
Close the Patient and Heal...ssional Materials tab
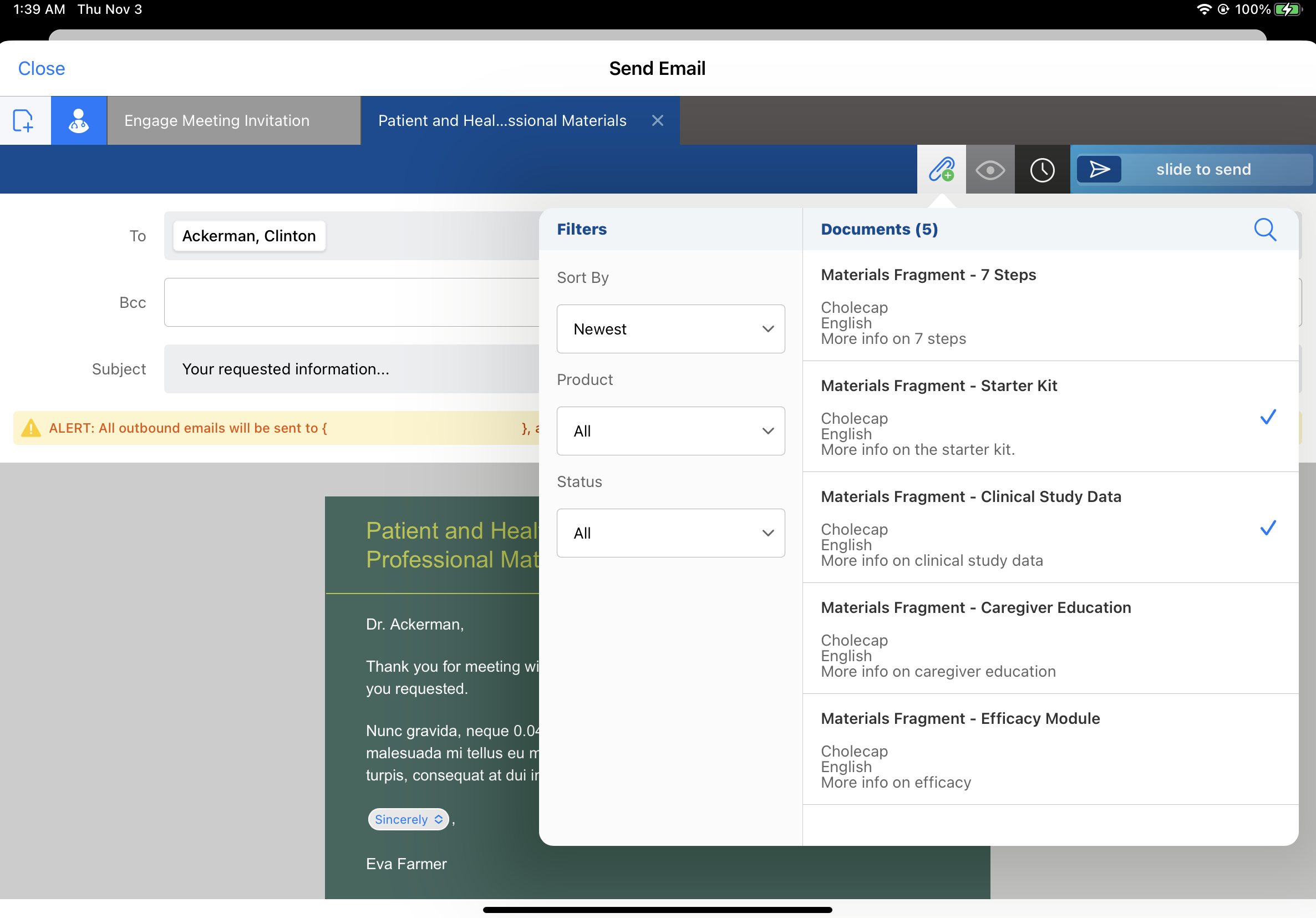pos(657,120)
